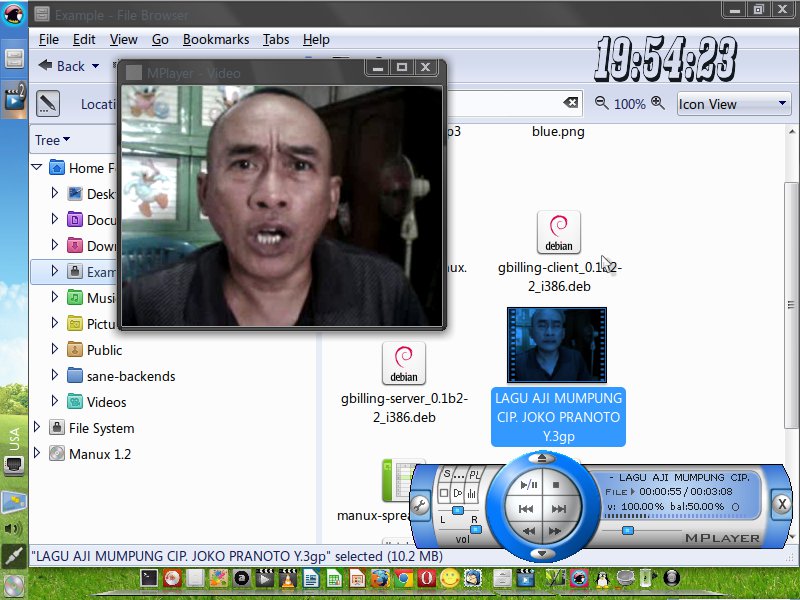This screenshot has width=800, height=600.
Task: Launch Firefox from the dock
Action: click(x=380, y=579)
